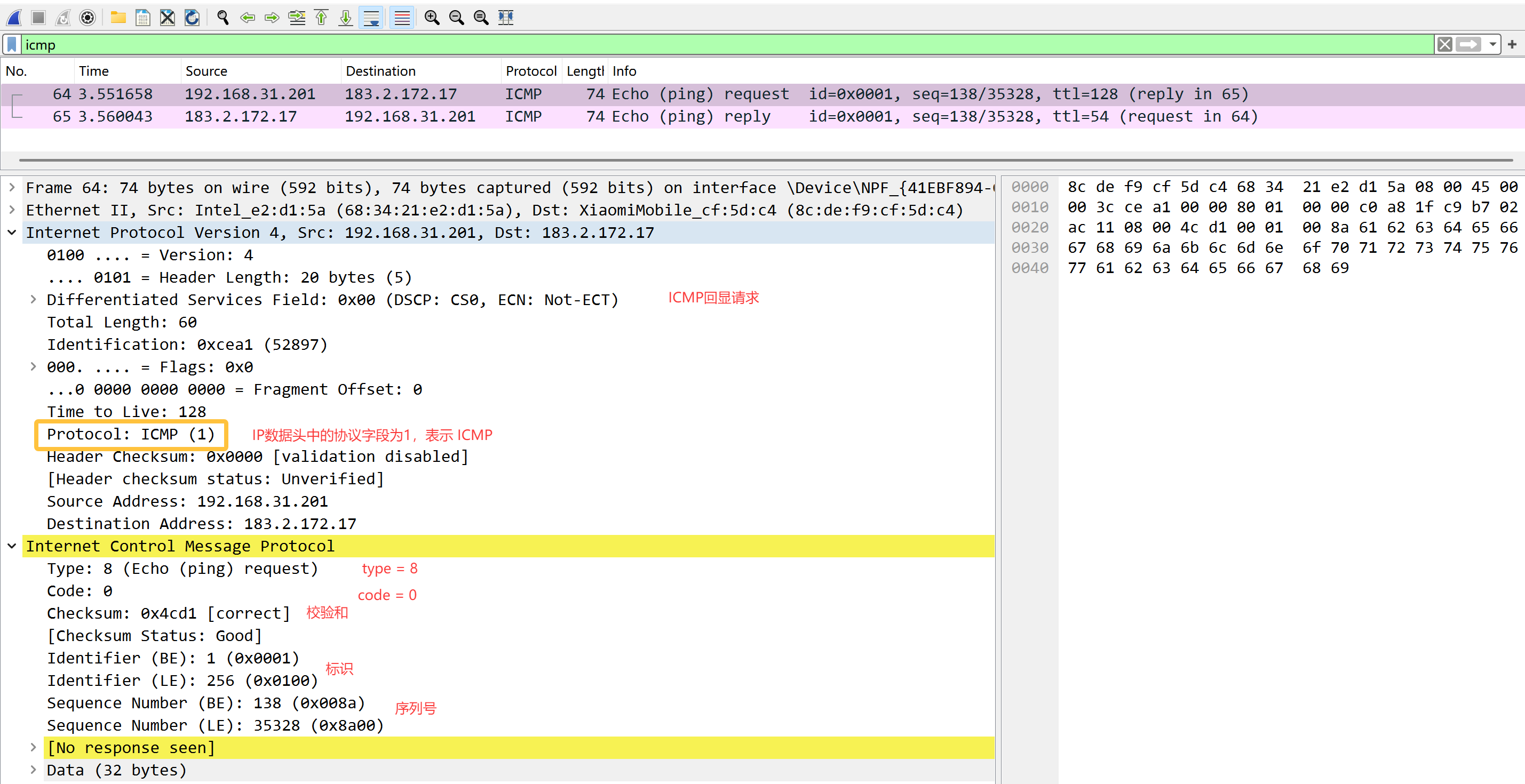The height and width of the screenshot is (784, 1525).
Task: Start capturing packets with the shark fin
Action: point(14,18)
